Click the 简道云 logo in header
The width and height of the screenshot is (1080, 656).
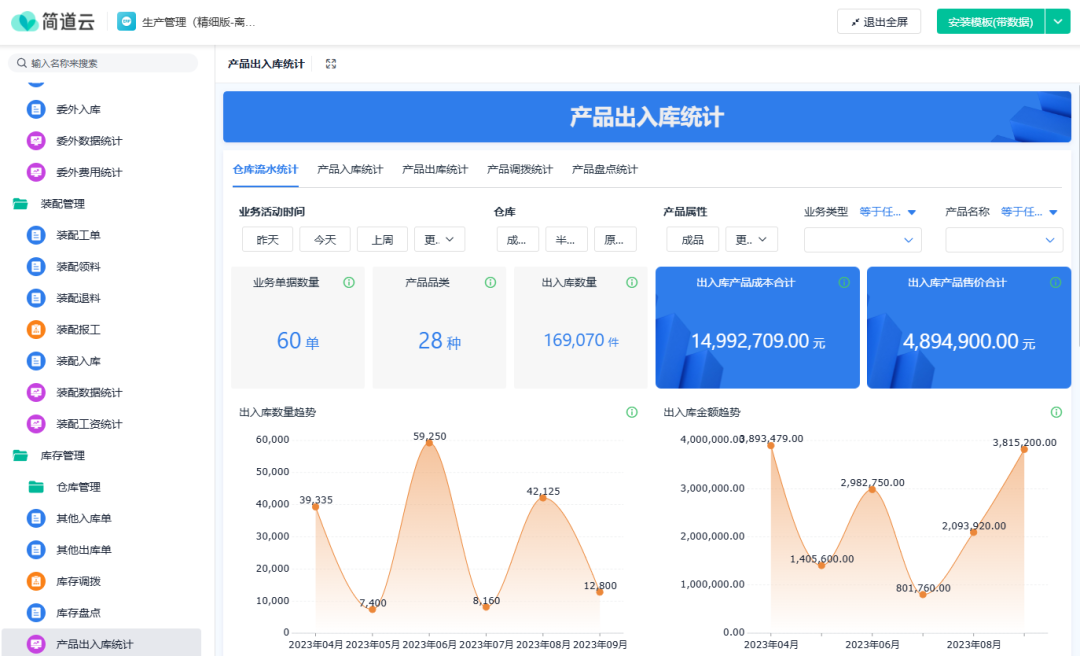(x=54, y=21)
